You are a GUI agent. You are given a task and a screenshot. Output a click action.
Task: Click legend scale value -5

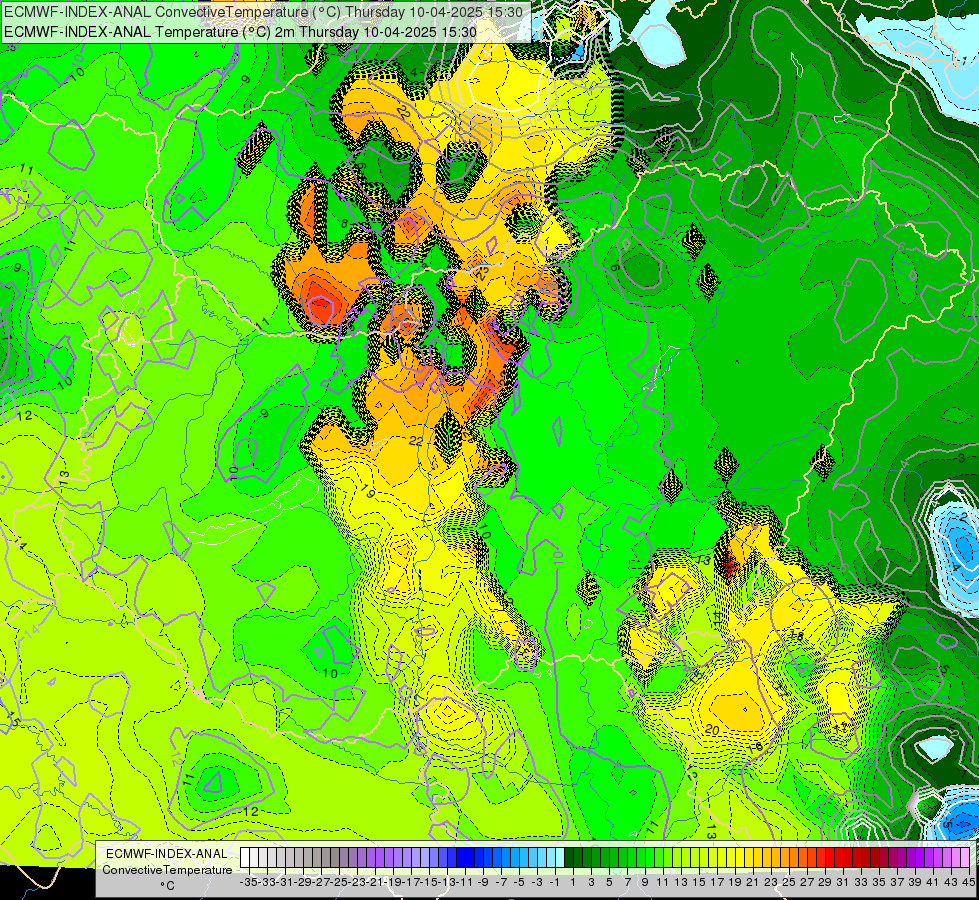(519, 882)
